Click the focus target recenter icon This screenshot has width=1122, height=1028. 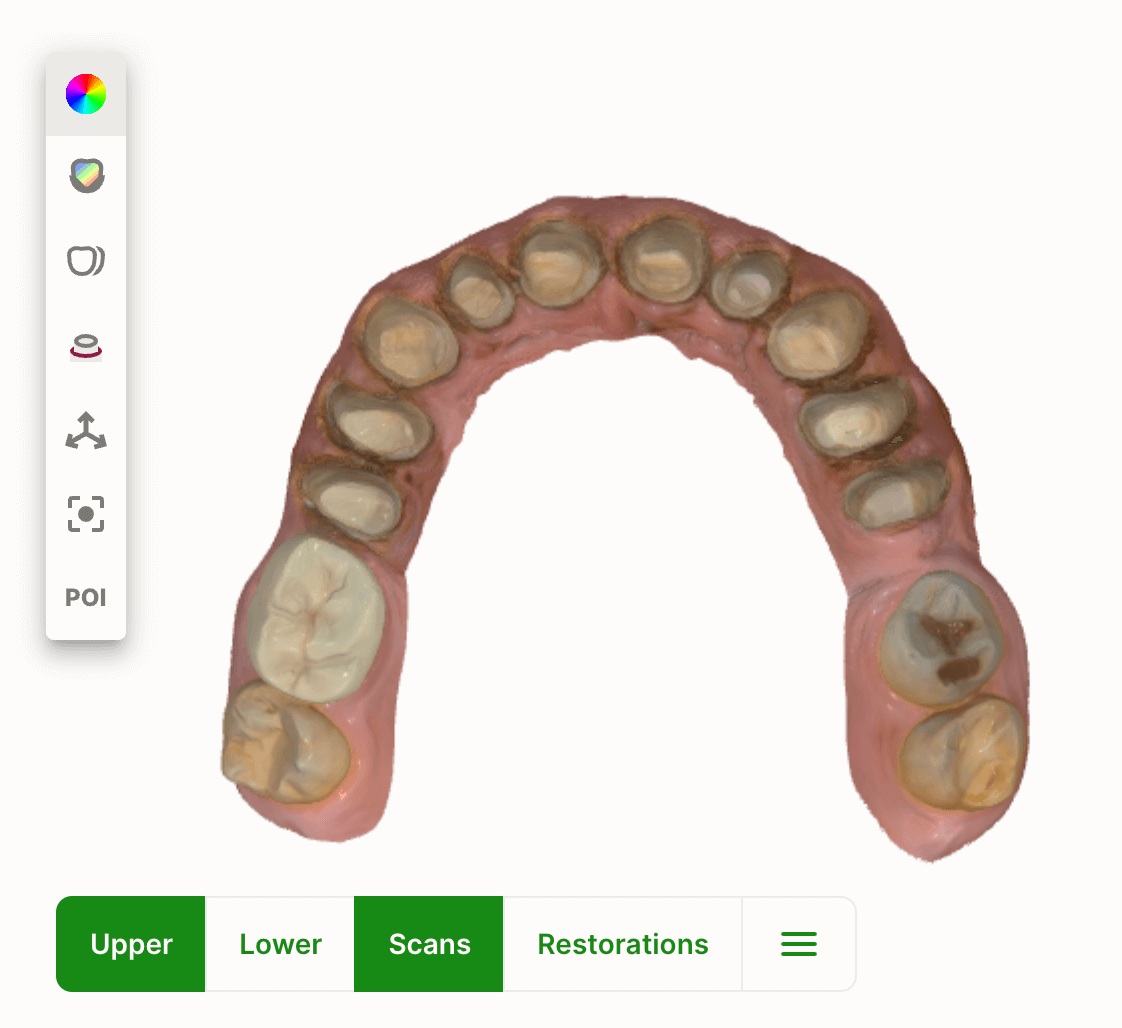point(86,514)
